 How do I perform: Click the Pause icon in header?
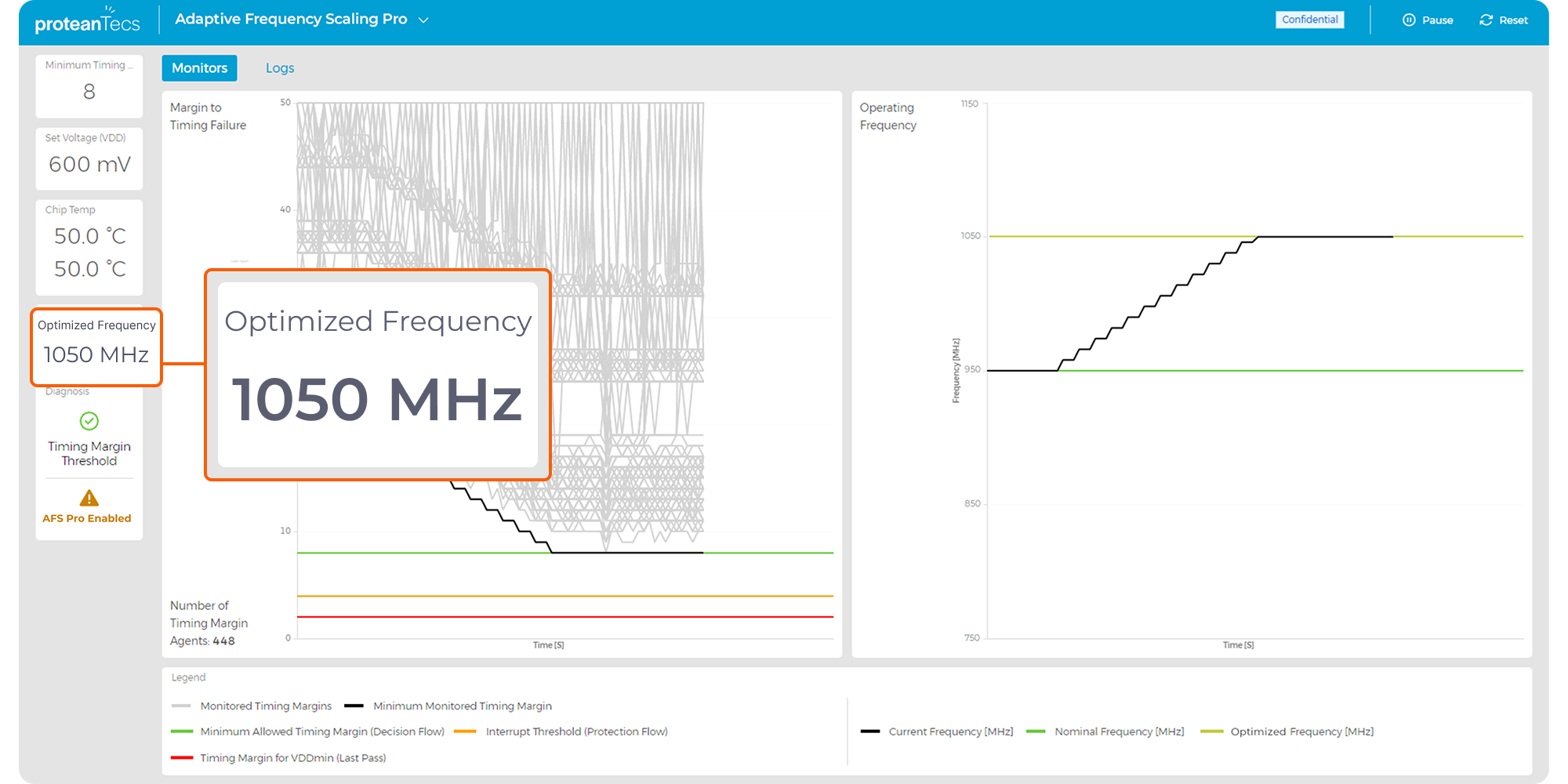[1409, 20]
